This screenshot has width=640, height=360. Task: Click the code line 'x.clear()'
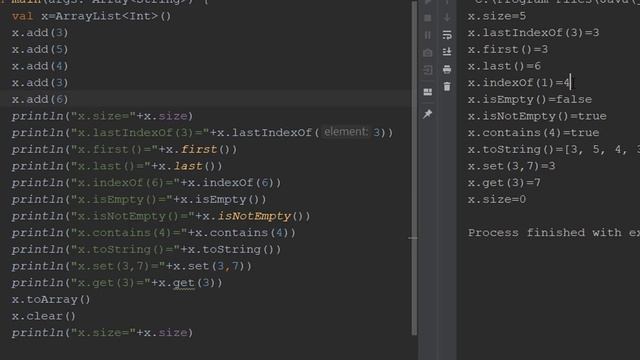point(44,316)
